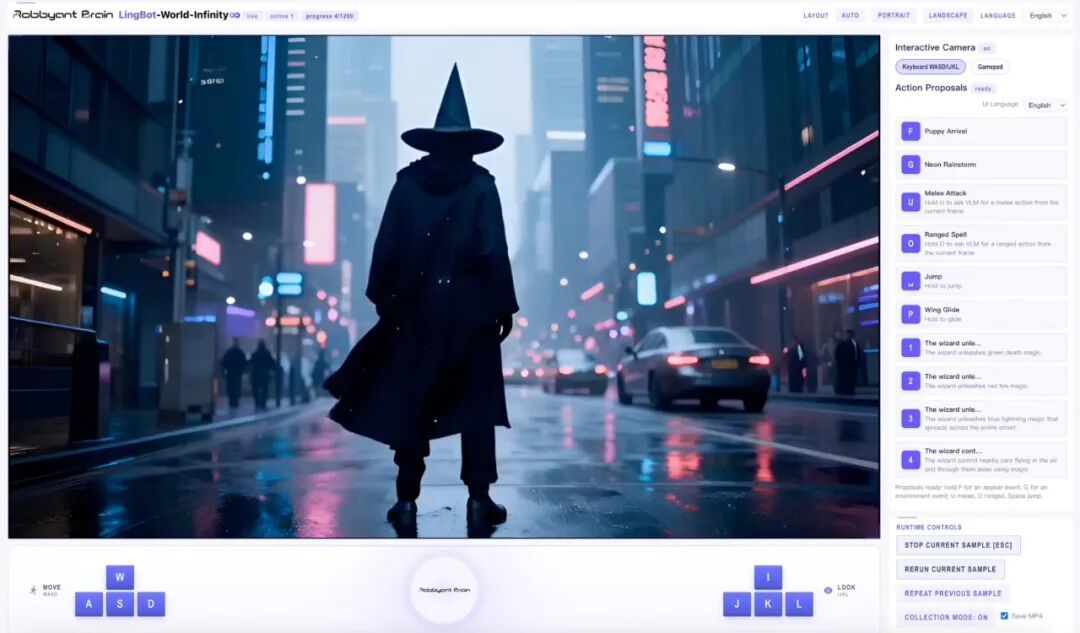1080x633 pixels.
Task: Click the number 2 proposal icon
Action: click(x=911, y=381)
